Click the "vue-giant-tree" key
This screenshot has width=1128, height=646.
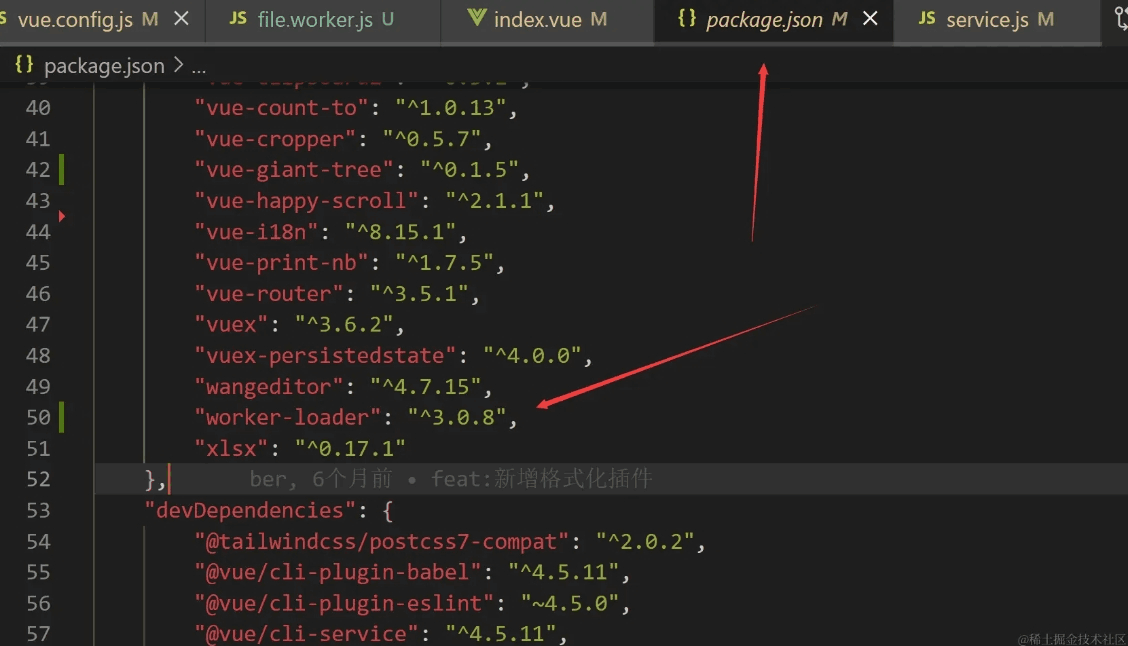[x=294, y=170]
